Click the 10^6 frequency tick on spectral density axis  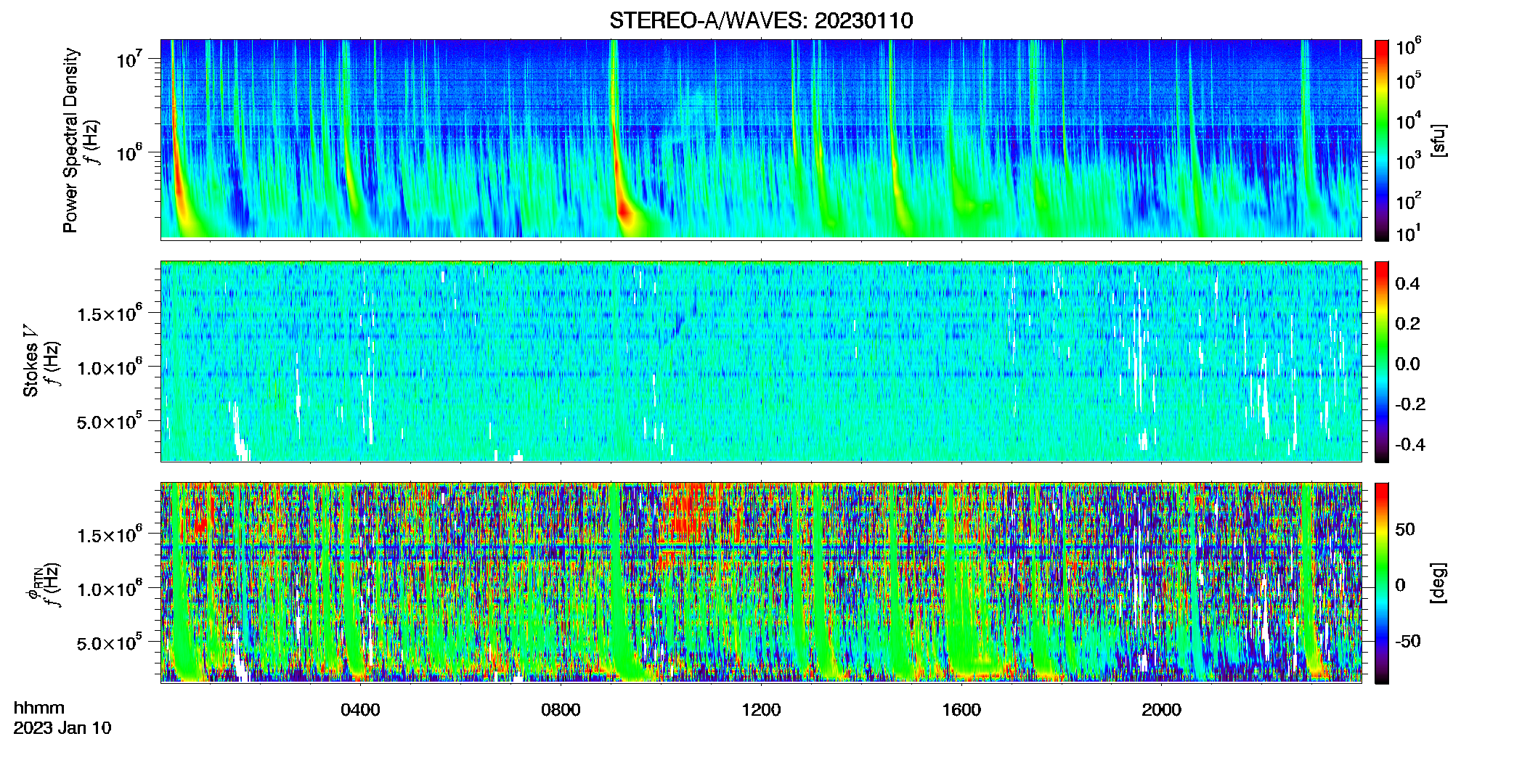click(129, 152)
